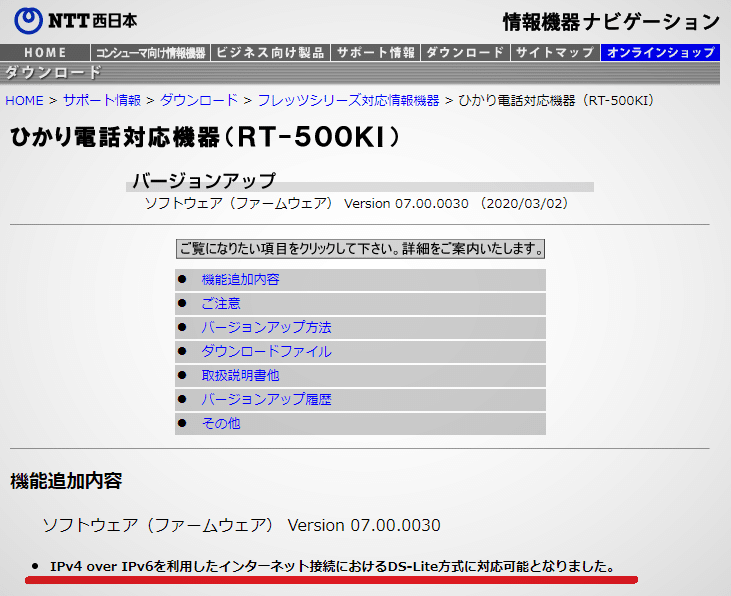Jump to その他 section link

tap(221, 423)
